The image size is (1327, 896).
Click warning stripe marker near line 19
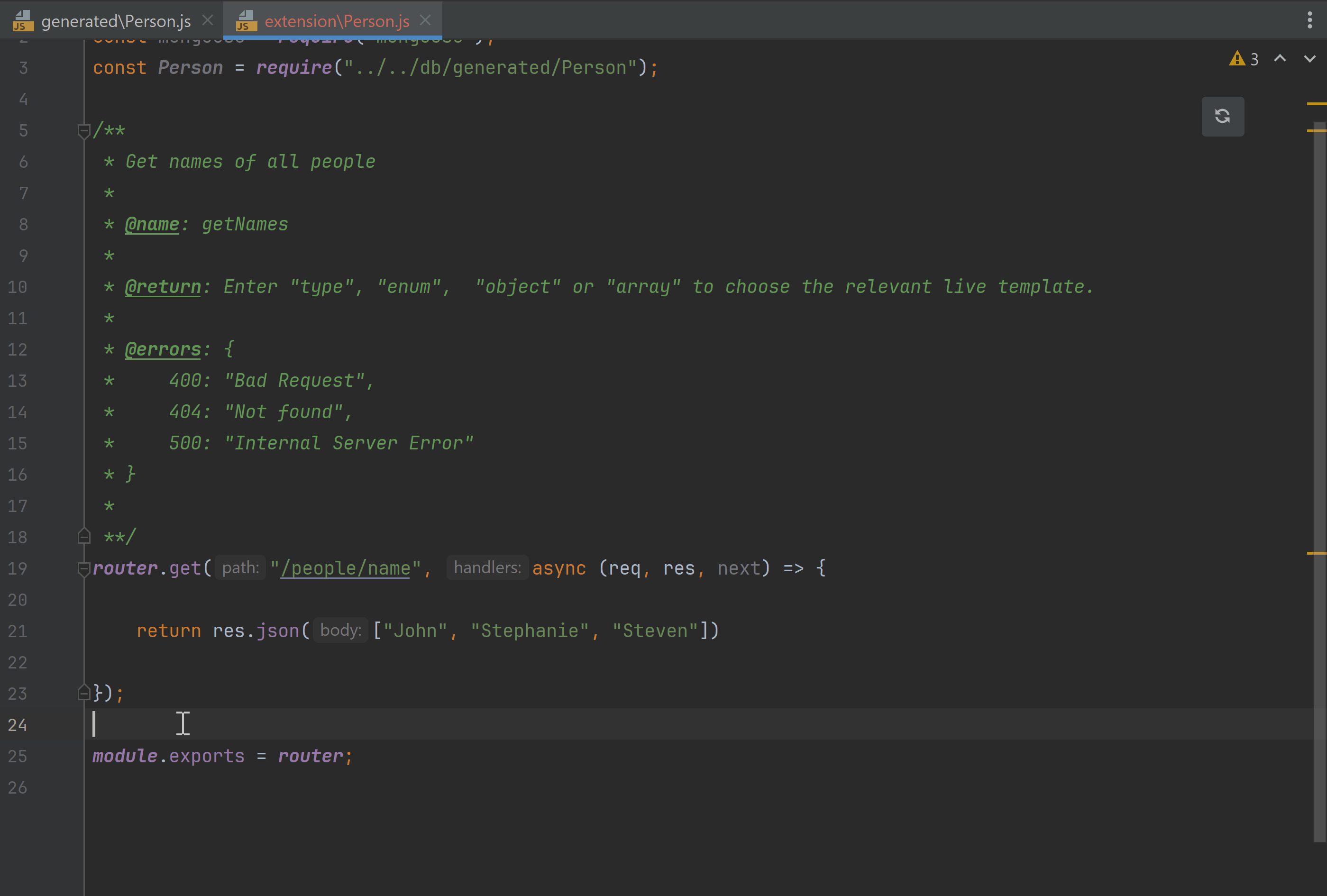coord(1316,553)
